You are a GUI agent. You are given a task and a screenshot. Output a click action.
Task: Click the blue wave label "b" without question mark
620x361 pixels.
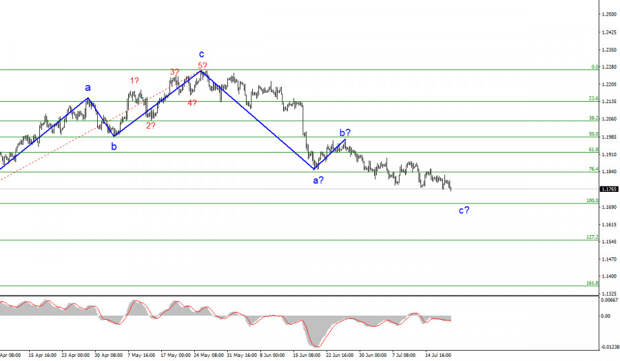click(x=114, y=147)
